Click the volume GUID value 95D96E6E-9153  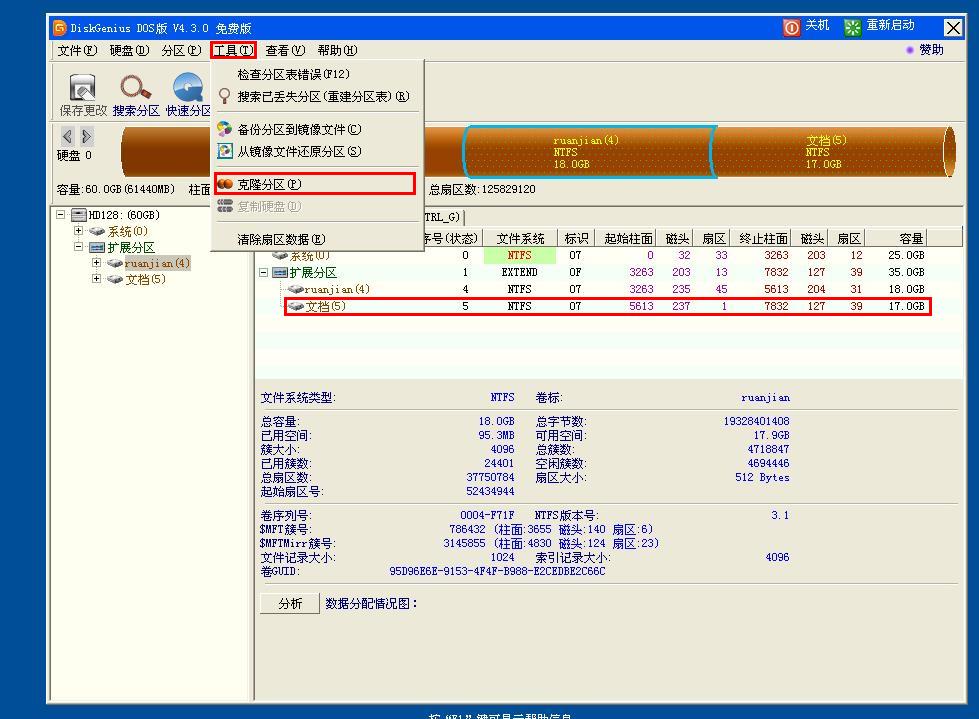click(x=497, y=571)
